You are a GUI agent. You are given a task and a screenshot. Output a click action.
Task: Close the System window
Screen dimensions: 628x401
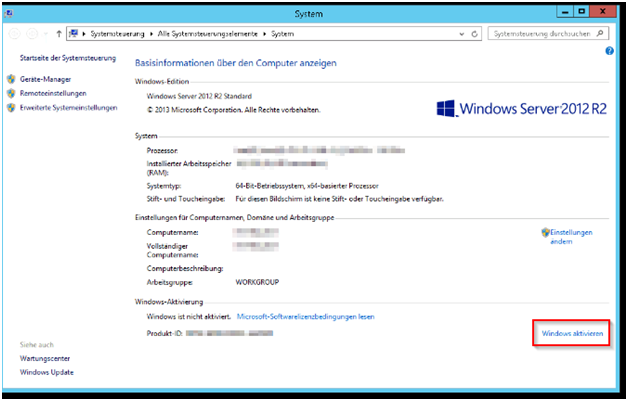click(603, 12)
